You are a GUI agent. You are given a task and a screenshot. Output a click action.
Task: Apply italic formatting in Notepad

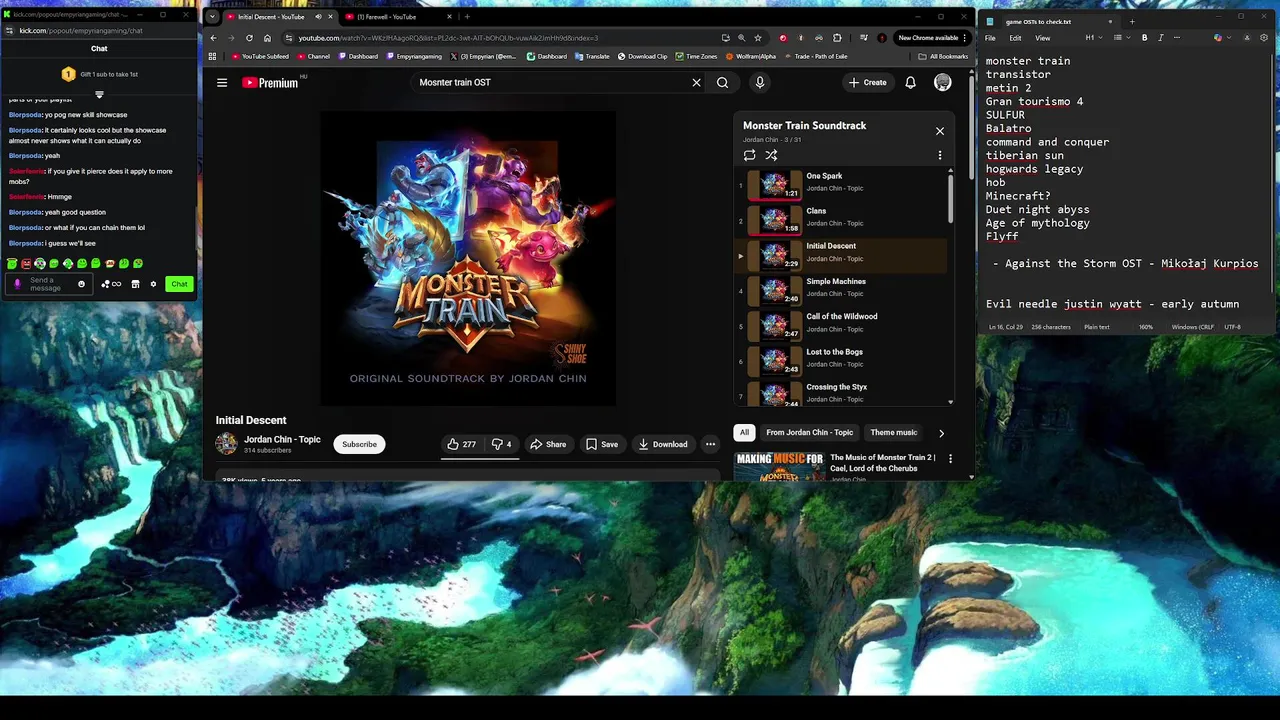(1161, 38)
